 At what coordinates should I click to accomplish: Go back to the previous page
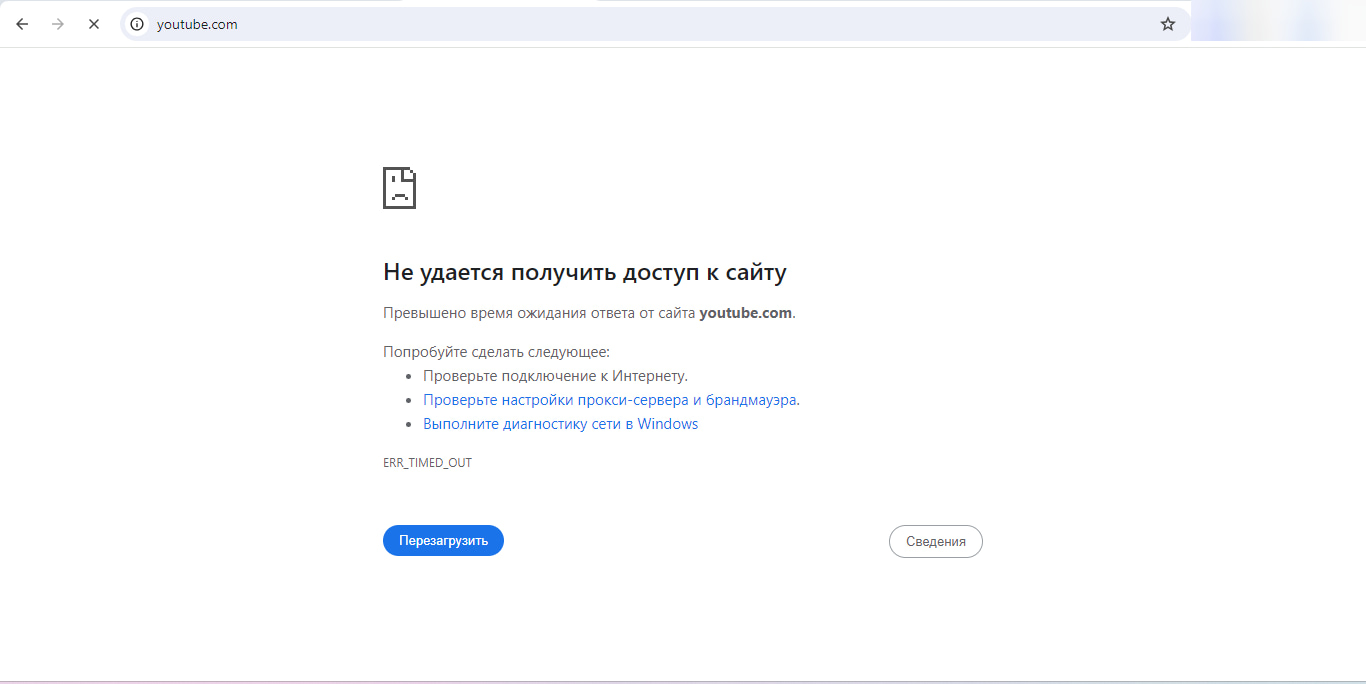coord(22,24)
